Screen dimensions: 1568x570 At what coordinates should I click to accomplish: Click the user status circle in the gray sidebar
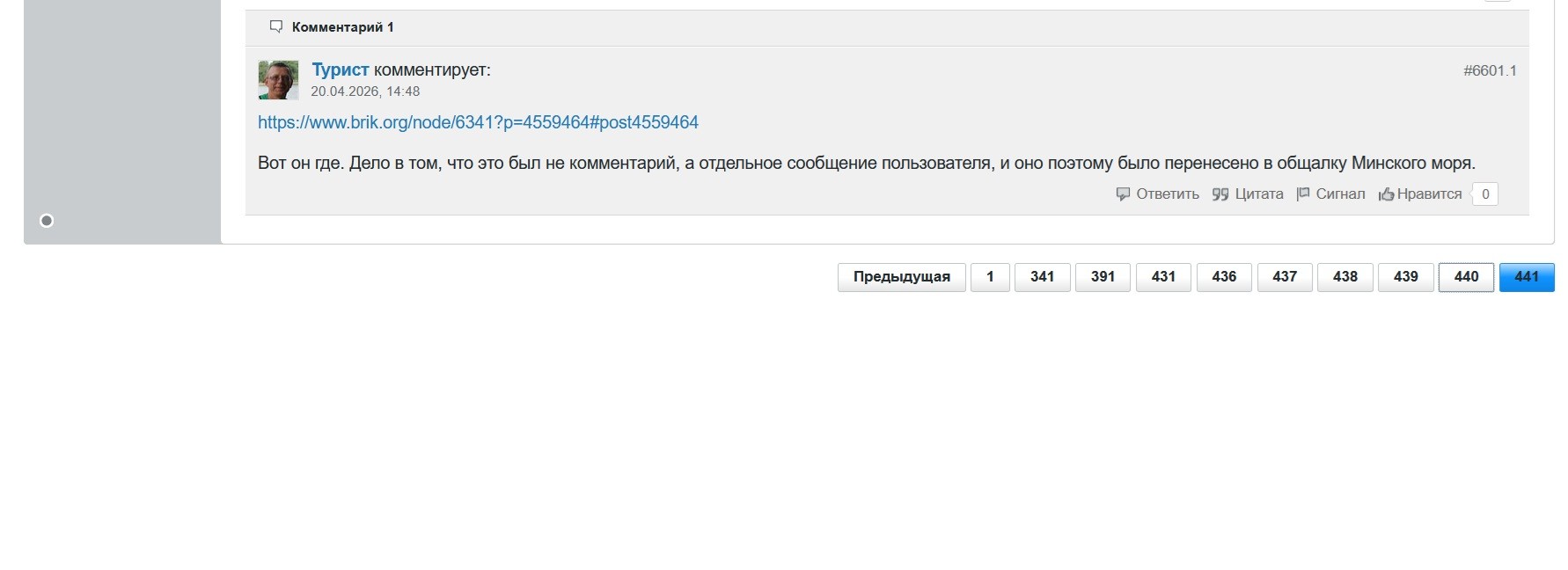pos(47,221)
